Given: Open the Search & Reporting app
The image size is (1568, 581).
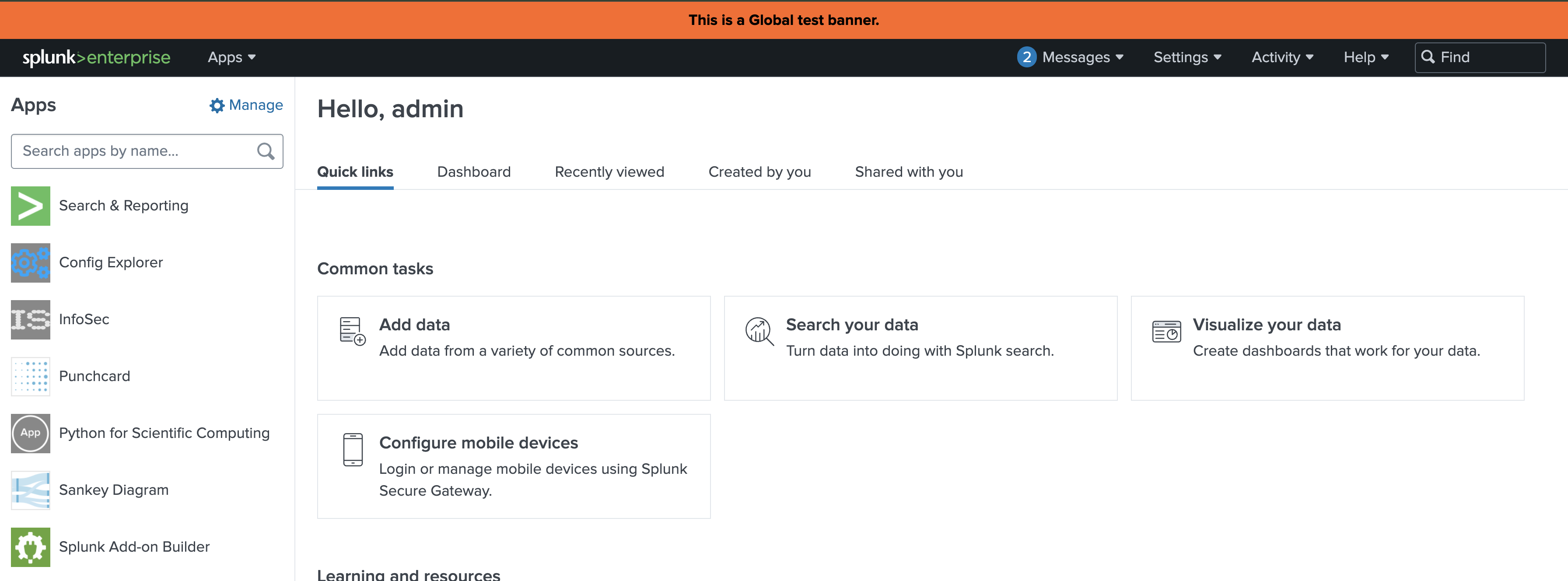Looking at the screenshot, I should pos(123,206).
